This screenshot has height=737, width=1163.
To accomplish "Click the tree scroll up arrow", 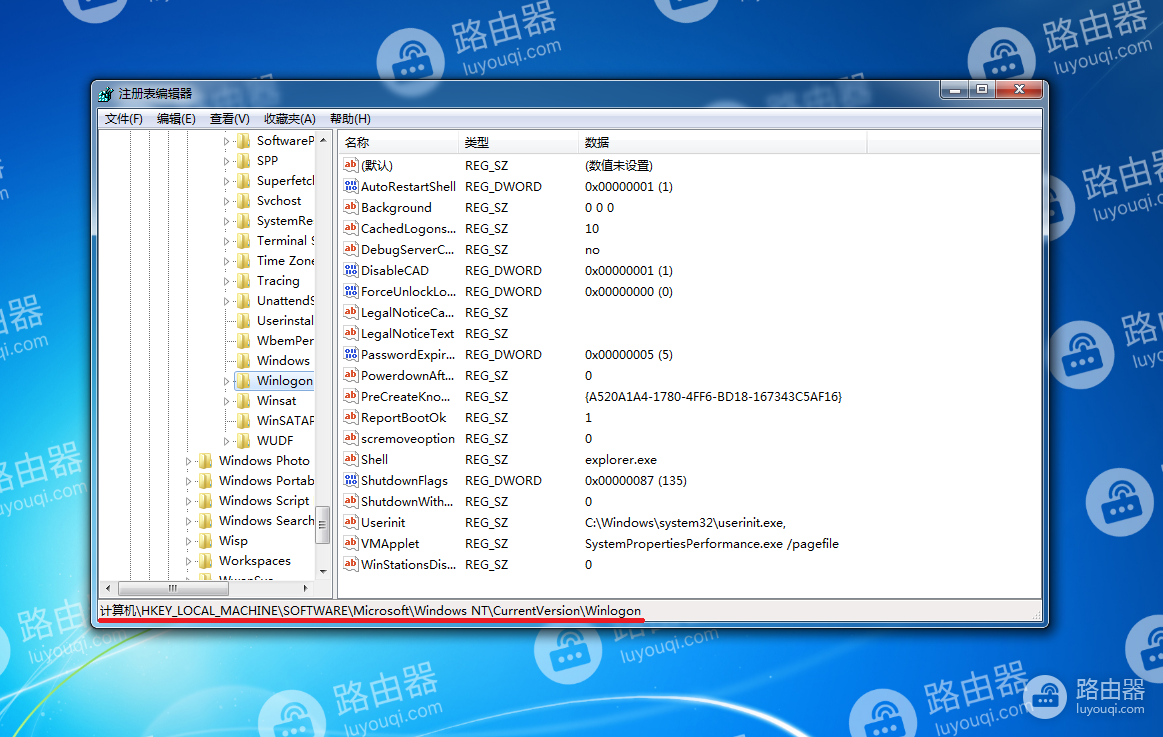I will pos(323,140).
